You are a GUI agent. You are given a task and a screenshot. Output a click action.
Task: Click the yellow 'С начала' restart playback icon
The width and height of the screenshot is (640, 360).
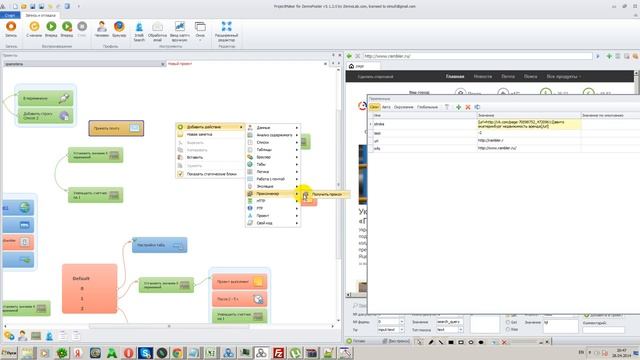(x=34, y=27)
